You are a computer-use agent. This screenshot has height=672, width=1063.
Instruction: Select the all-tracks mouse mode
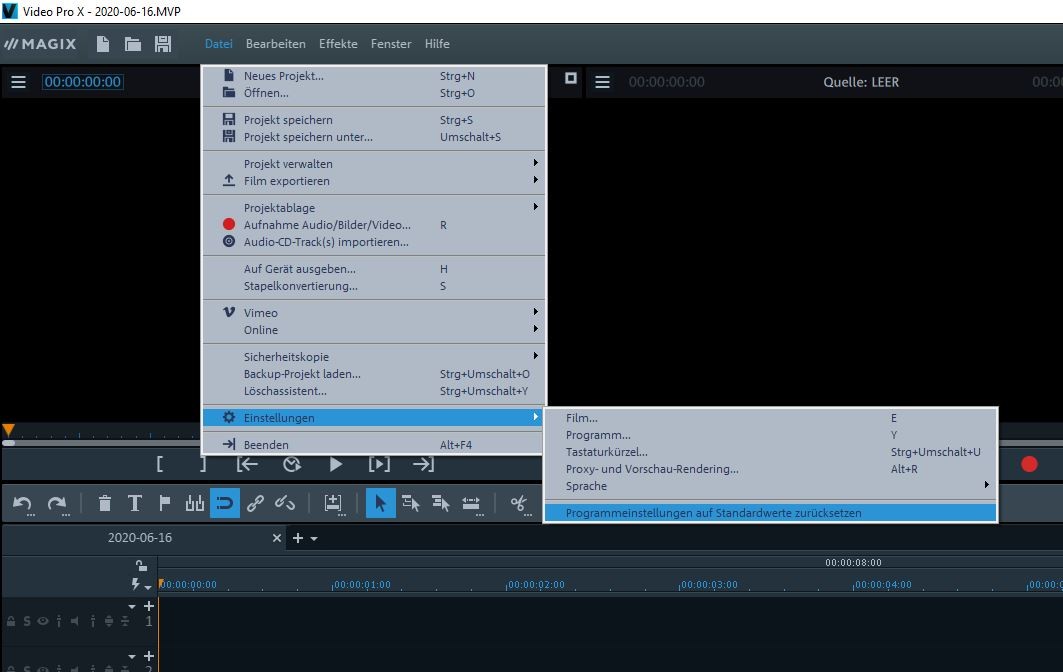(x=441, y=503)
